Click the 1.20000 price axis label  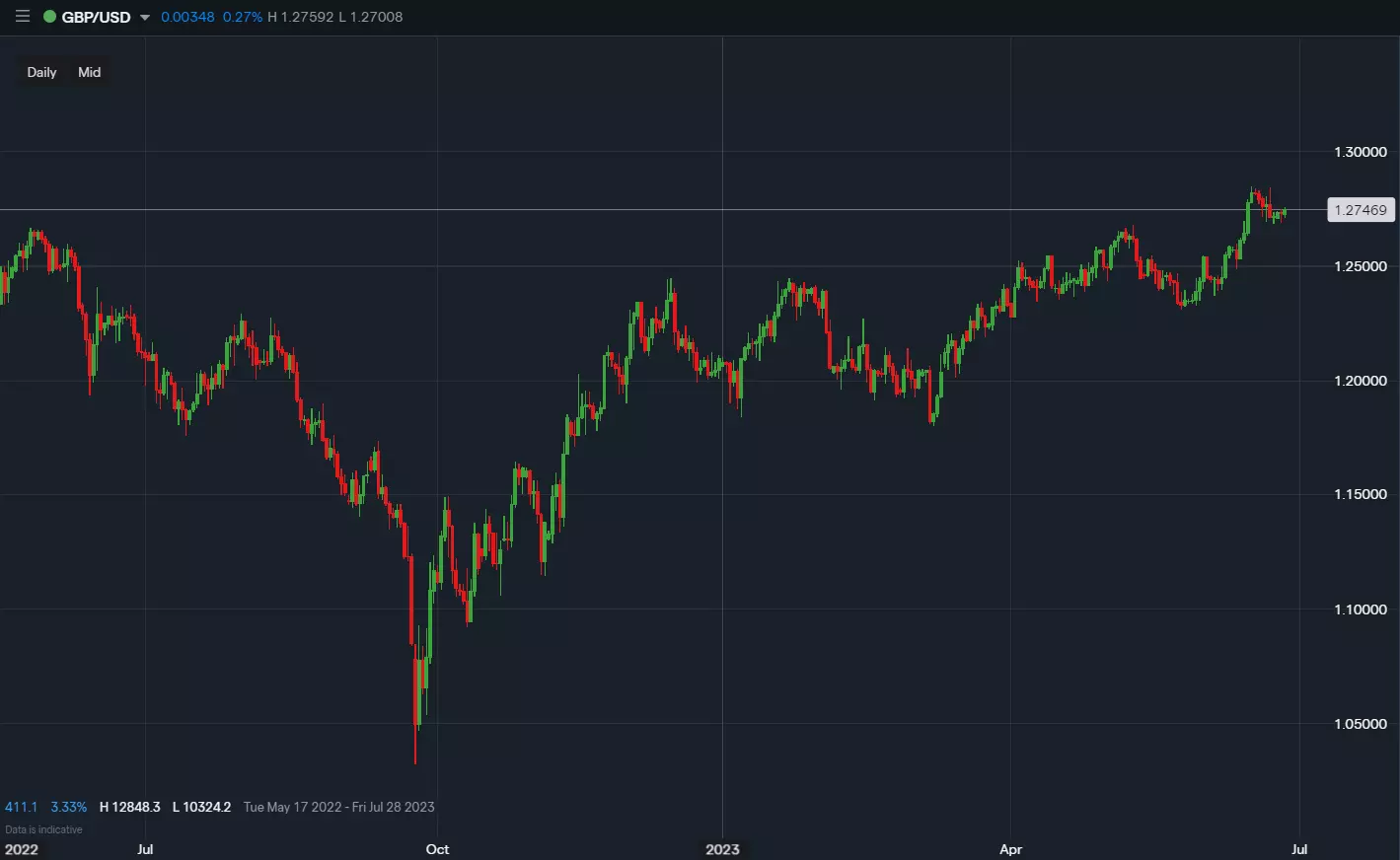point(1361,381)
